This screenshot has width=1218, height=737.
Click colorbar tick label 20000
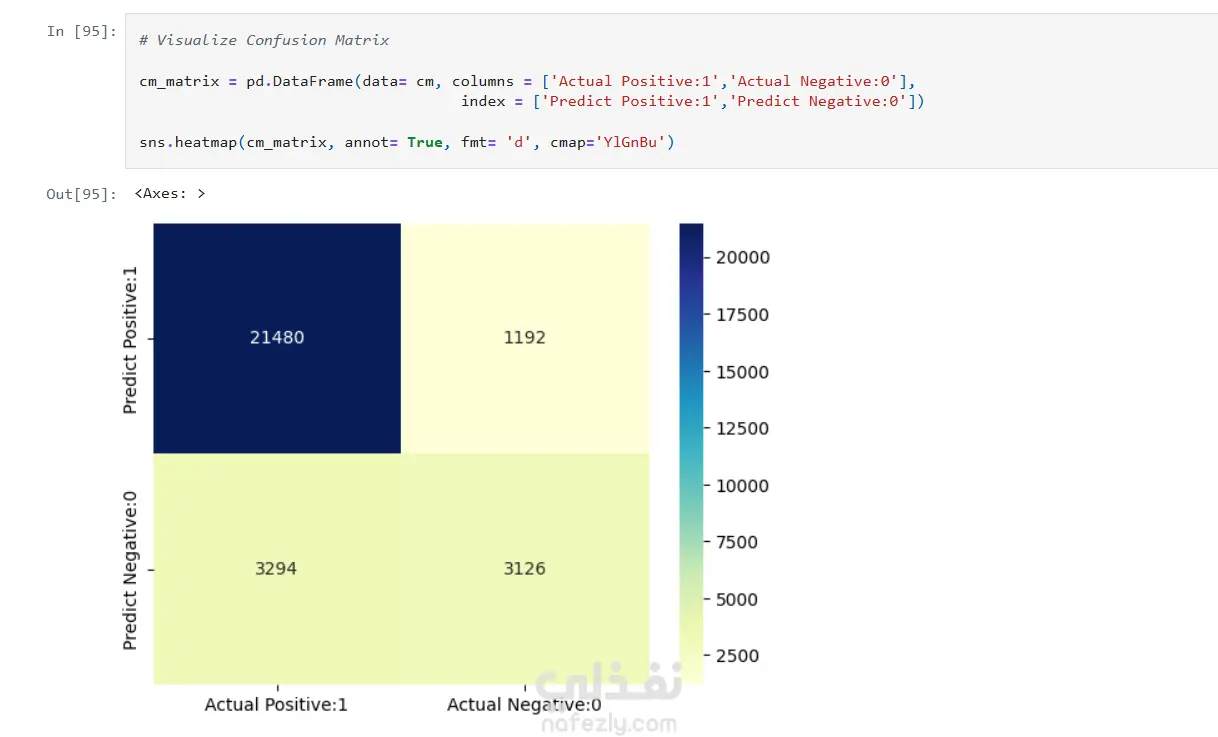point(742,257)
